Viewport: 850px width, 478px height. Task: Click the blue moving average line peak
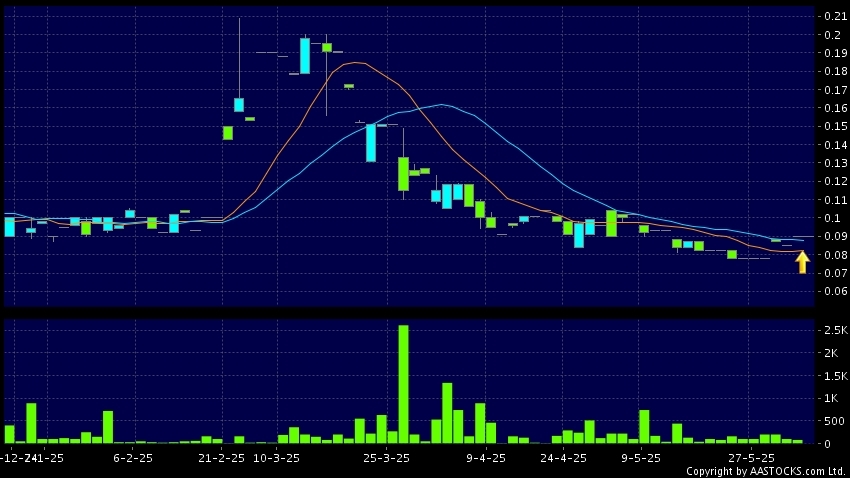(442, 104)
